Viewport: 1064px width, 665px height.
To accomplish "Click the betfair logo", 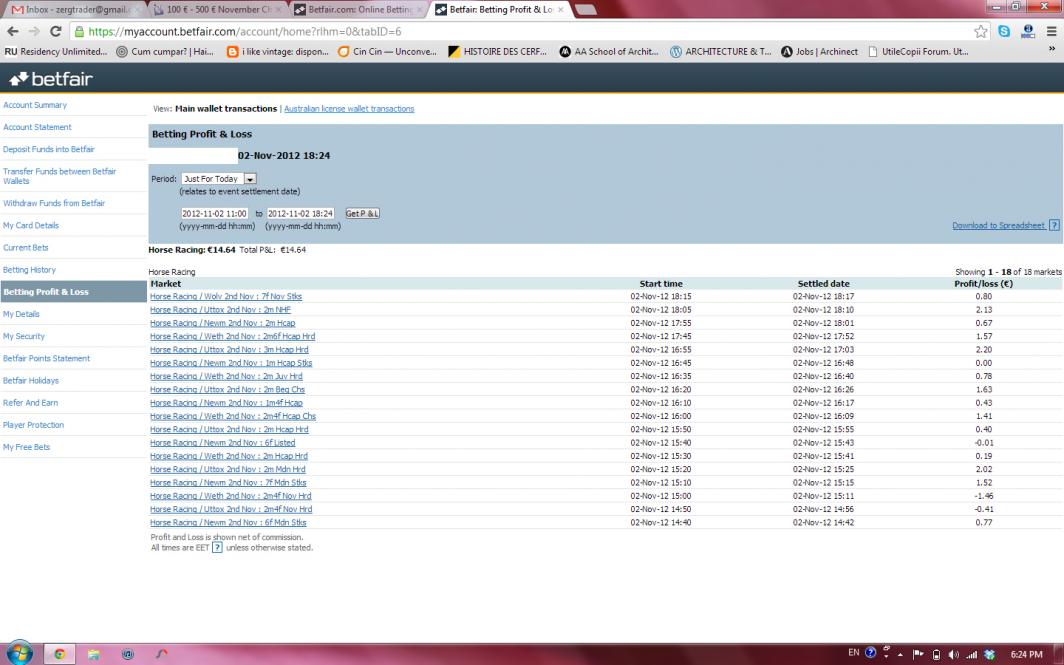I will point(51,79).
